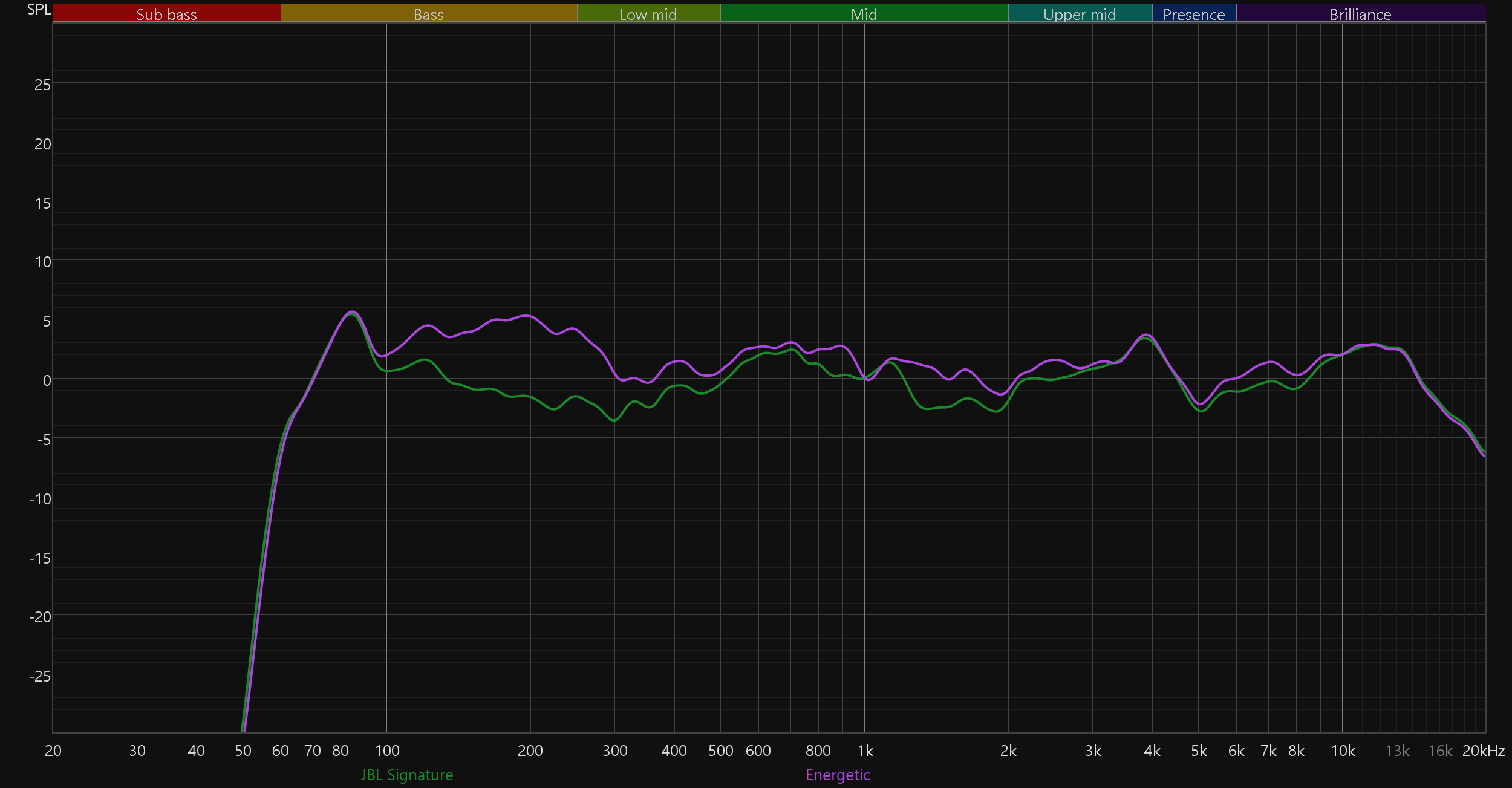
Task: Click the Sub bass band header
Action: coord(166,14)
